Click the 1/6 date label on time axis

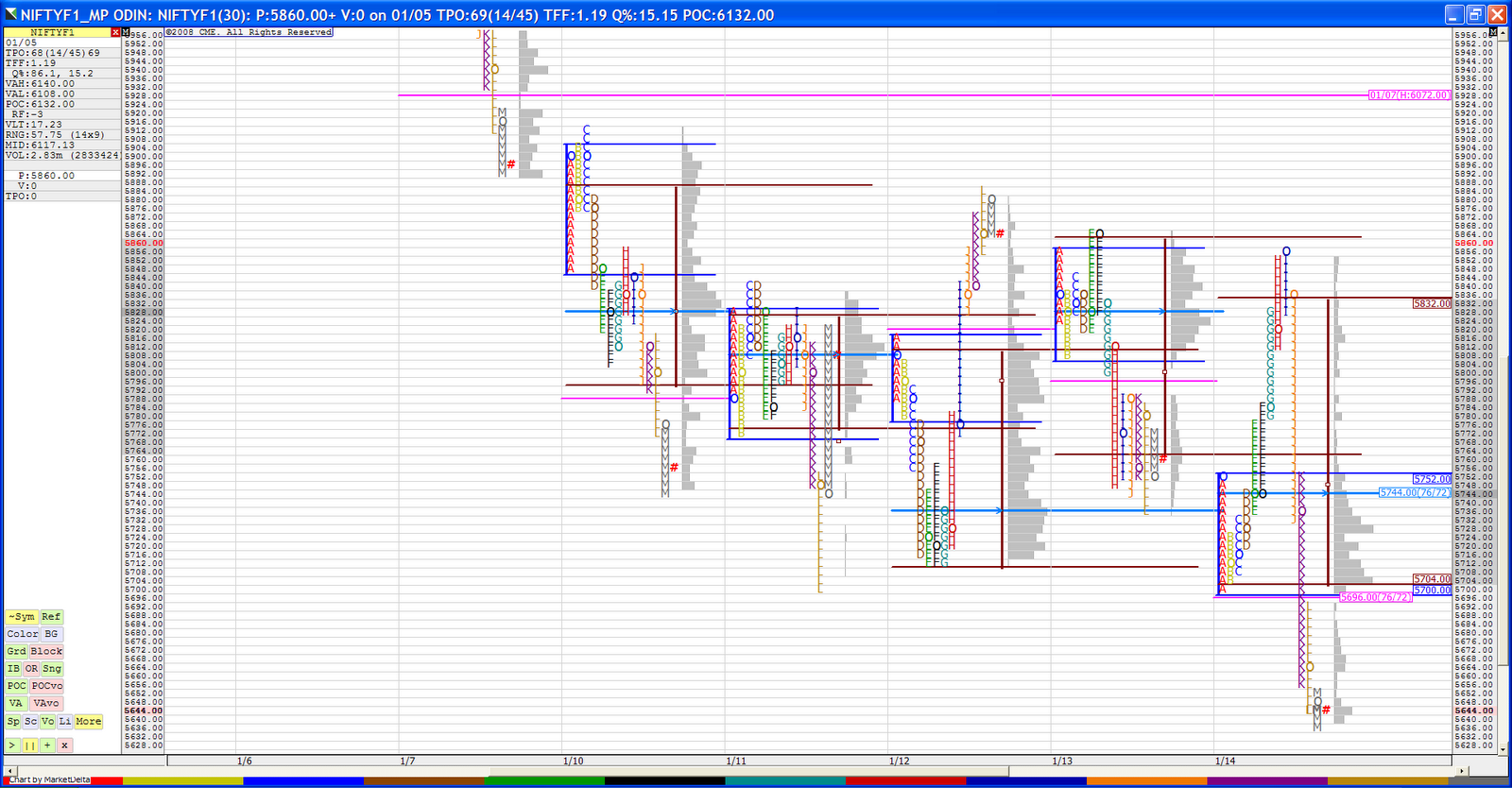tap(244, 761)
